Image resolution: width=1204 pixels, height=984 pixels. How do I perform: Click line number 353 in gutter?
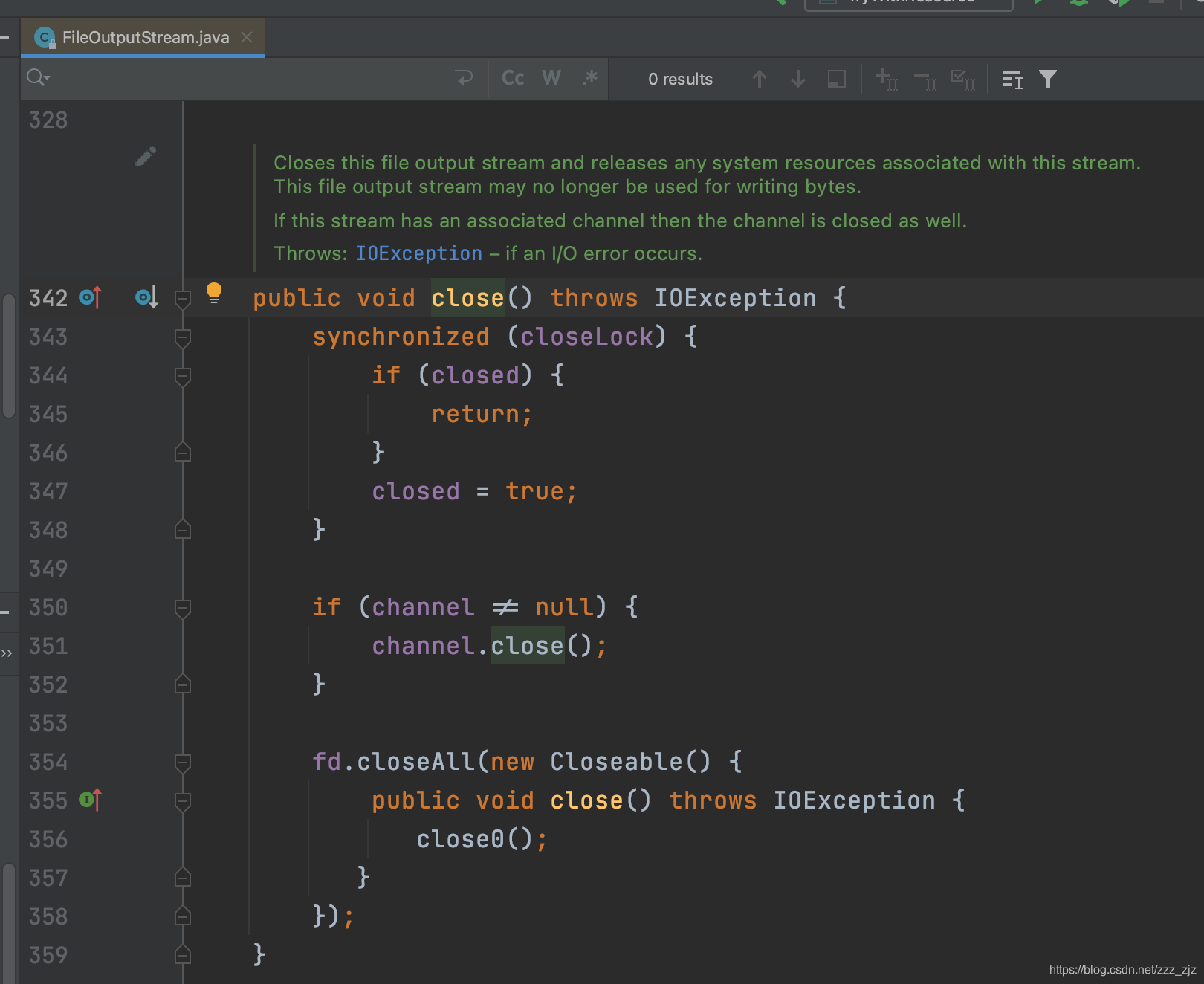click(x=48, y=723)
